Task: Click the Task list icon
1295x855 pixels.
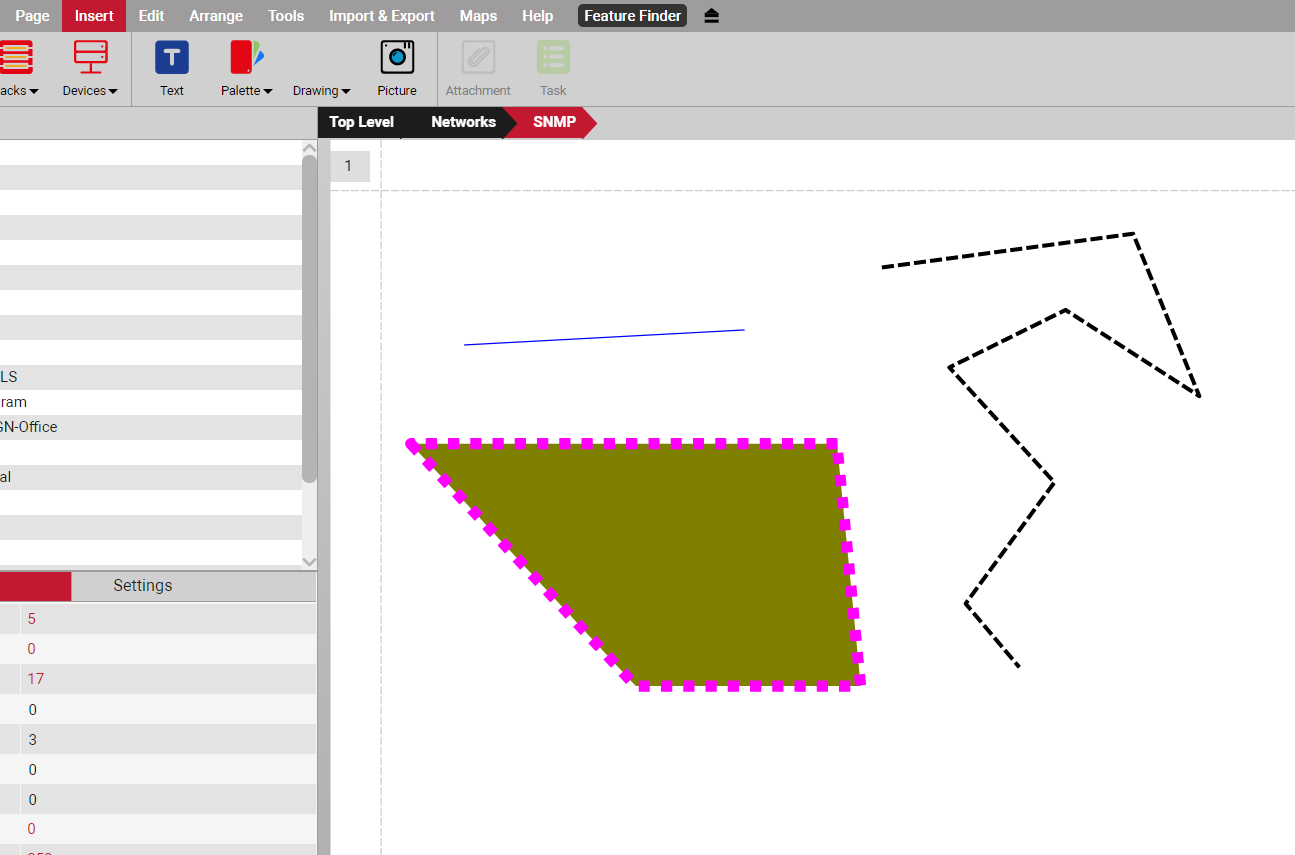Action: 553,58
